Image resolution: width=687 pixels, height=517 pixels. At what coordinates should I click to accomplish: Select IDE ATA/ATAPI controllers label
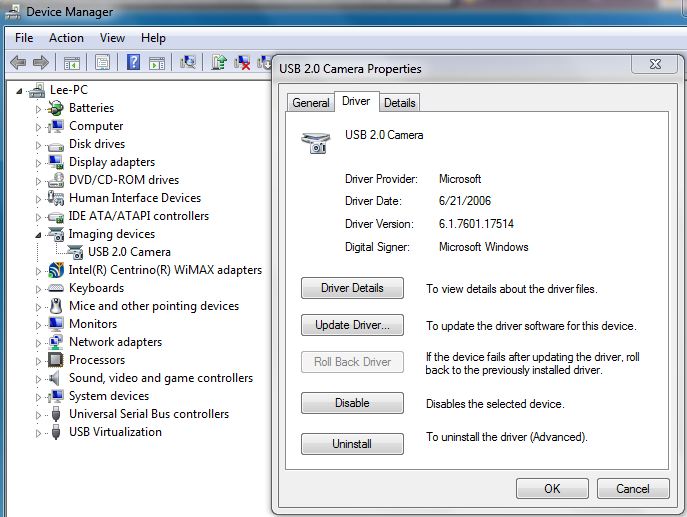point(138,216)
